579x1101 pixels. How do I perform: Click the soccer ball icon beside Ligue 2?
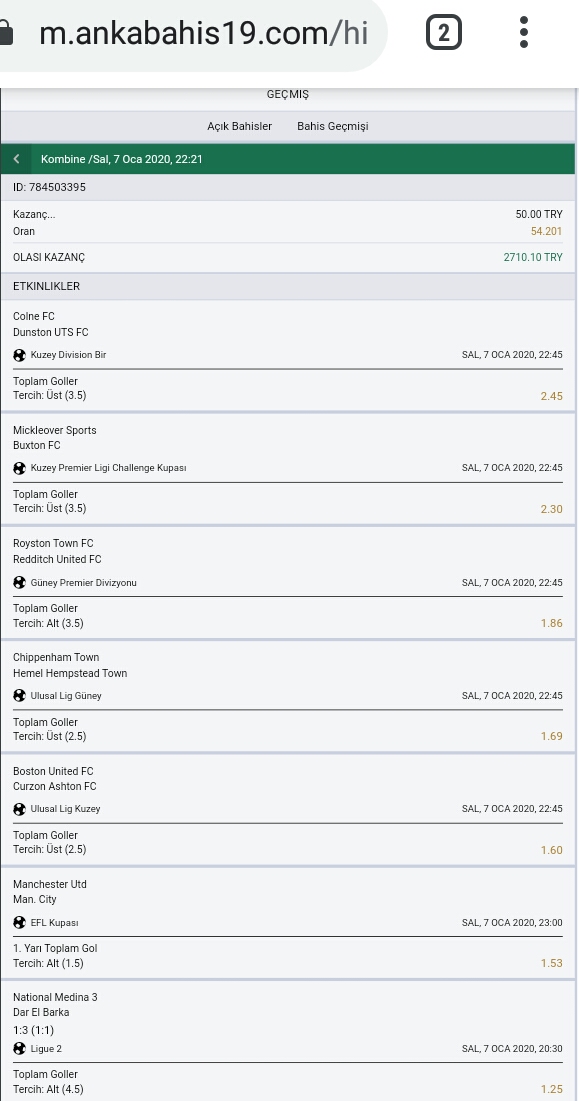20,1048
